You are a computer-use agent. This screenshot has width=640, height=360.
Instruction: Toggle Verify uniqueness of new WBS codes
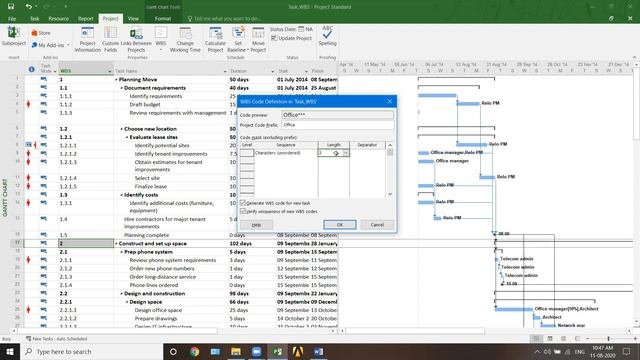pyautogui.click(x=243, y=211)
